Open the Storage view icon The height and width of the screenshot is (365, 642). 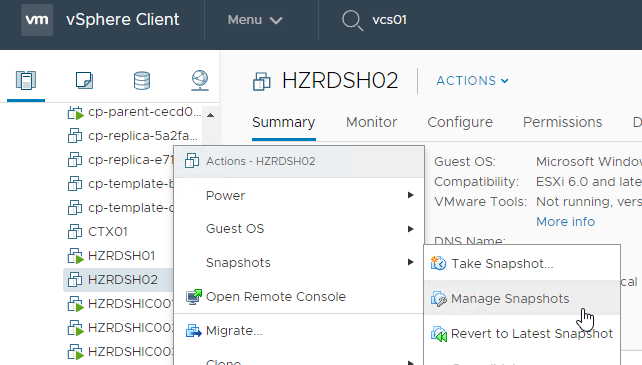tap(142, 80)
